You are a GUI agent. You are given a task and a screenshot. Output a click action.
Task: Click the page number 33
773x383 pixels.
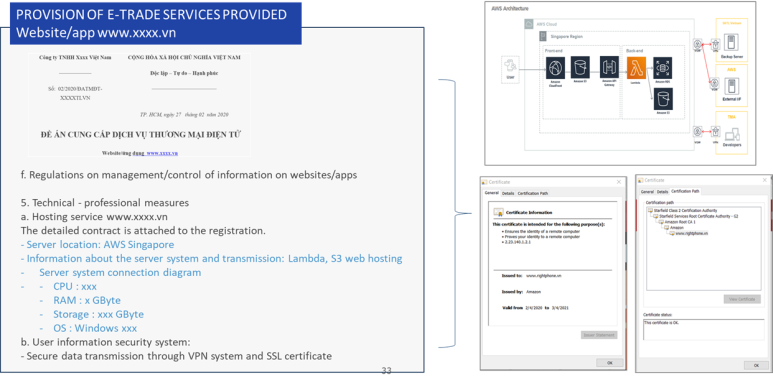point(386,371)
